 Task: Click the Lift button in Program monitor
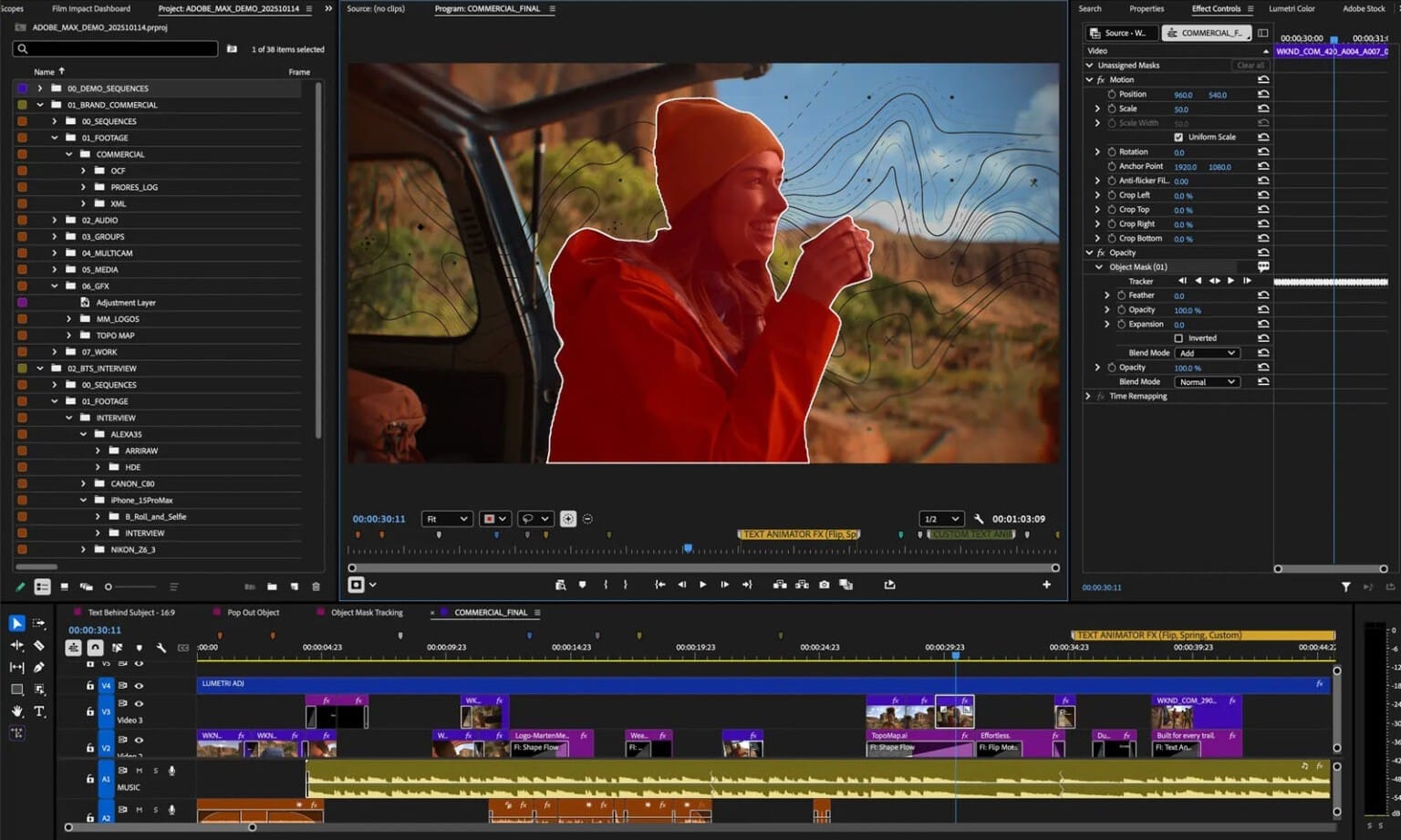pyautogui.click(x=780, y=585)
